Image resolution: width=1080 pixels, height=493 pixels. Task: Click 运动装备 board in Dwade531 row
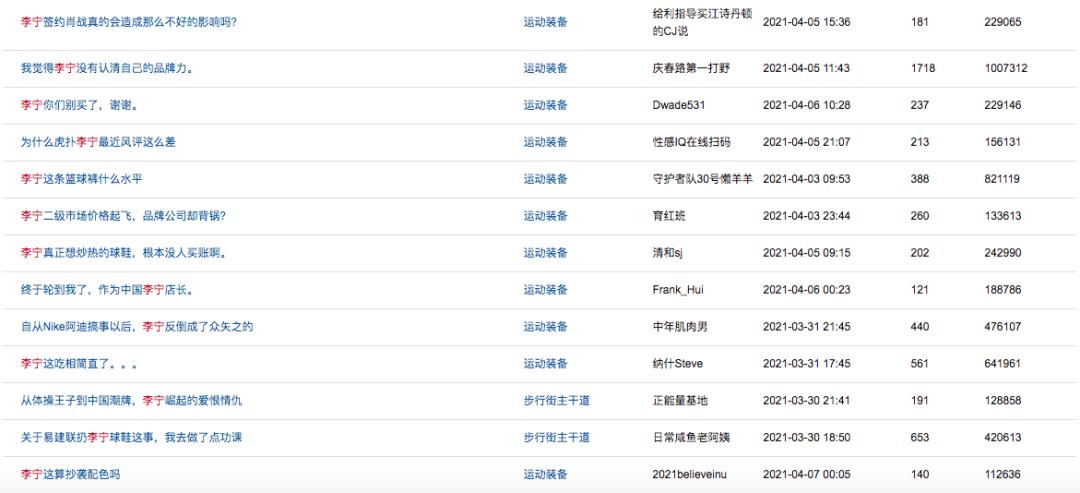click(546, 105)
